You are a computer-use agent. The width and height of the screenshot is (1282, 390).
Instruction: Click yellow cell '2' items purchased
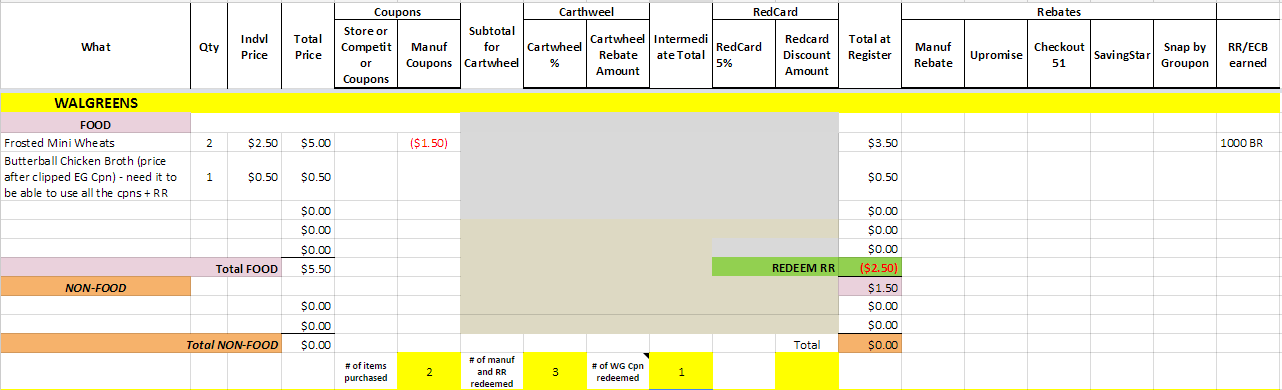pyautogui.click(x=429, y=371)
